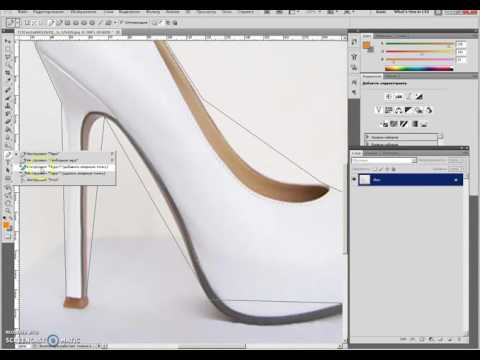Image resolution: width=480 pixels, height=360 pixels.
Task: Add a Threshold adjustment
Action: click(x=404, y=124)
